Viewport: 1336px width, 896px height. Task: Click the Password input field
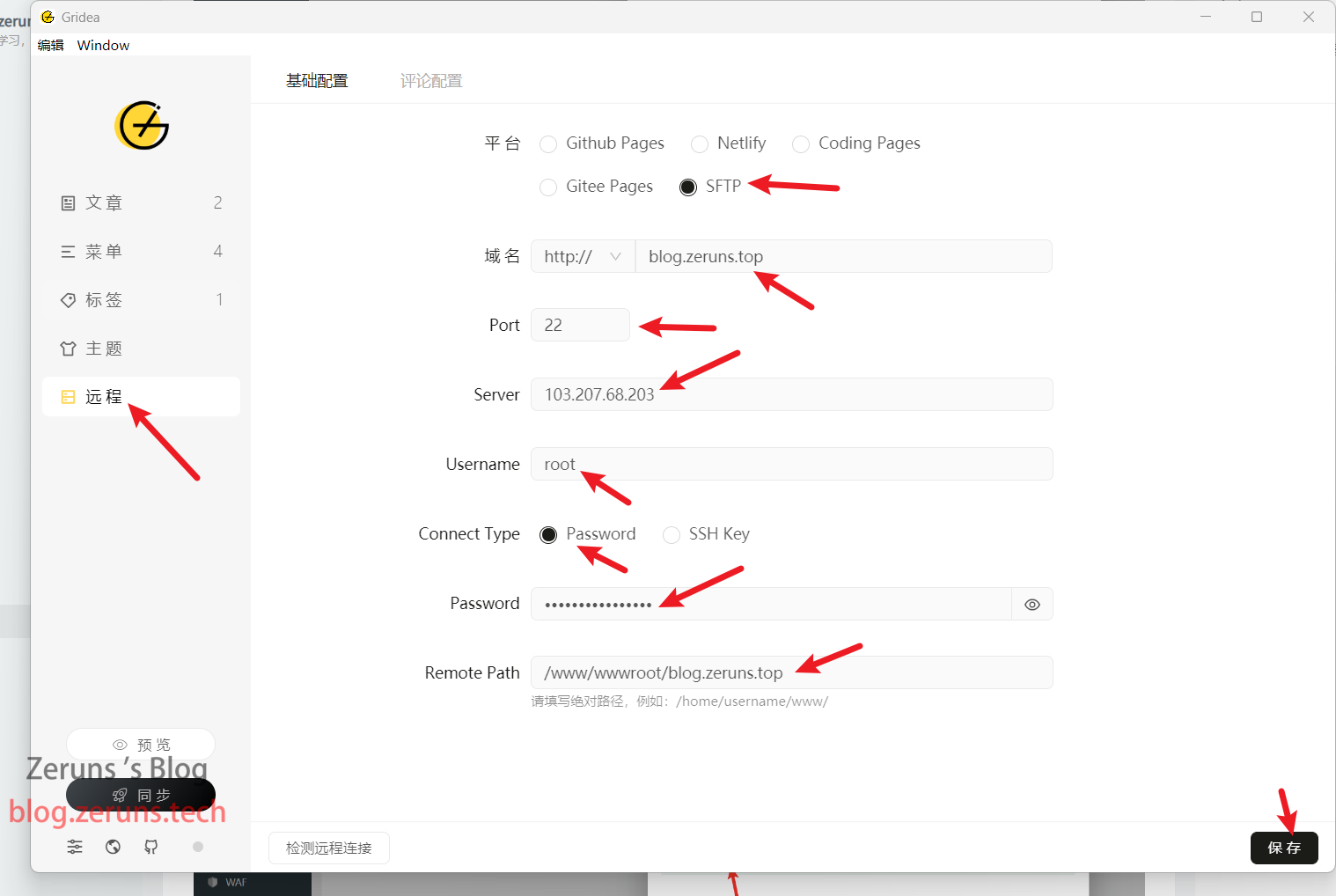point(771,604)
